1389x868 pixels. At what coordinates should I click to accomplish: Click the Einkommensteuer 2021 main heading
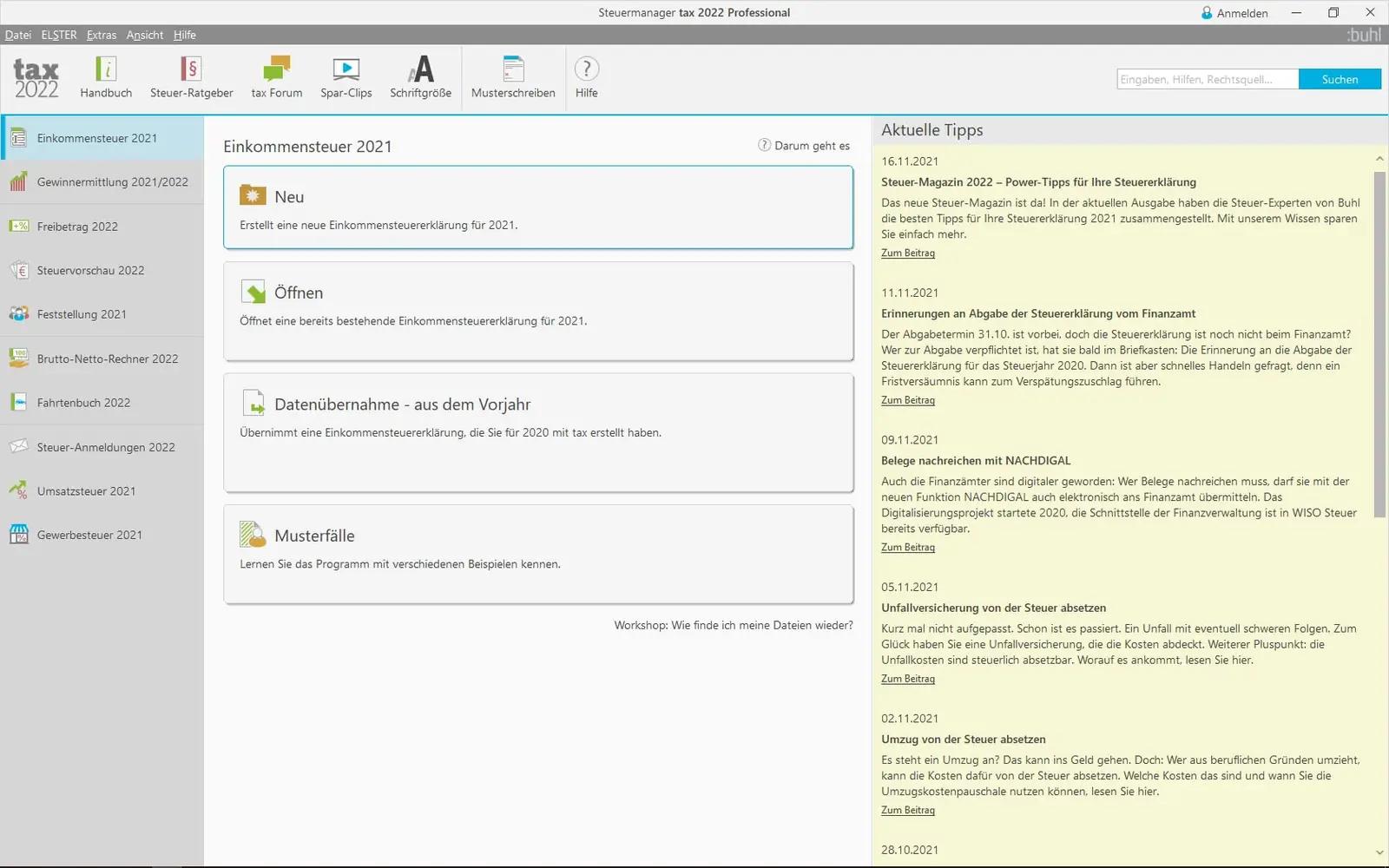(307, 147)
